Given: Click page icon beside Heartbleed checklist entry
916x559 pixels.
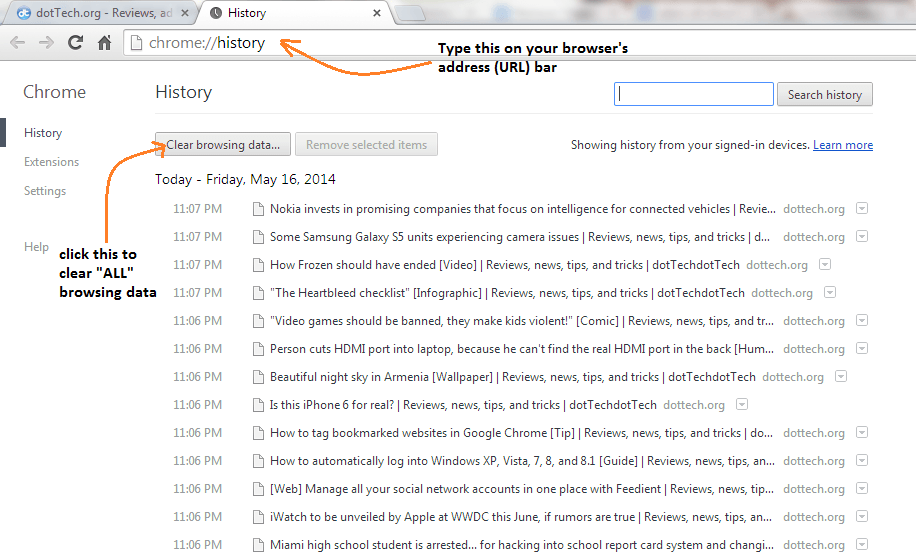Looking at the screenshot, I should pyautogui.click(x=258, y=293).
